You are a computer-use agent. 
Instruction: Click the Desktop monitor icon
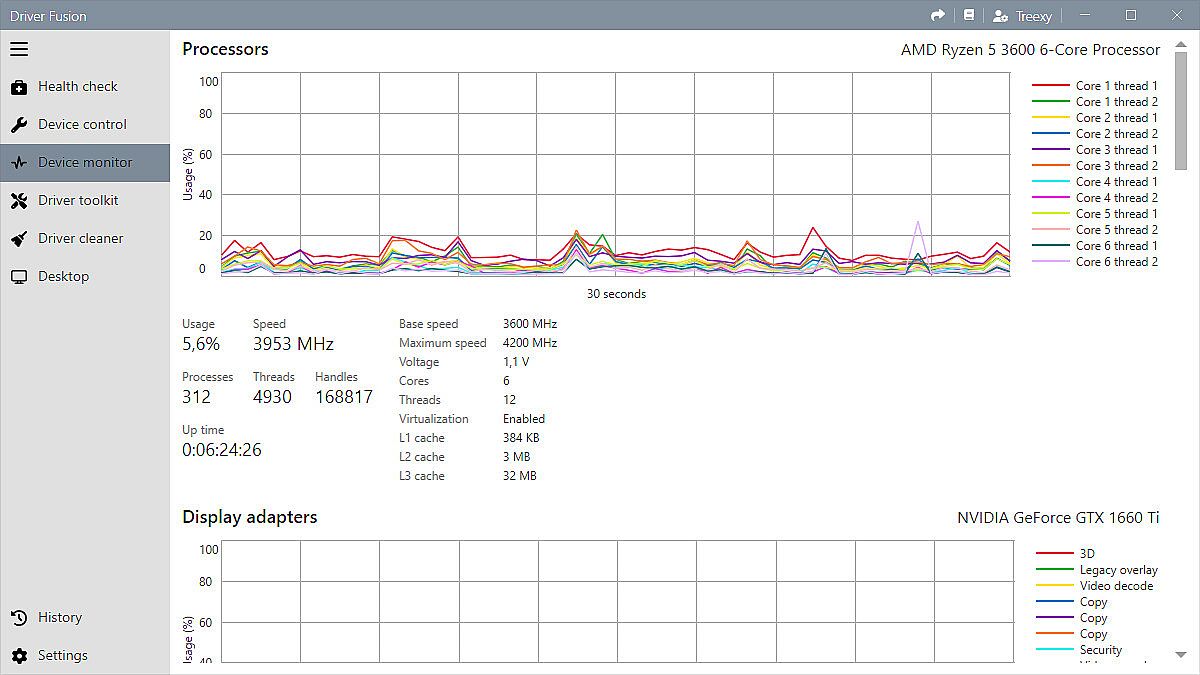point(19,277)
